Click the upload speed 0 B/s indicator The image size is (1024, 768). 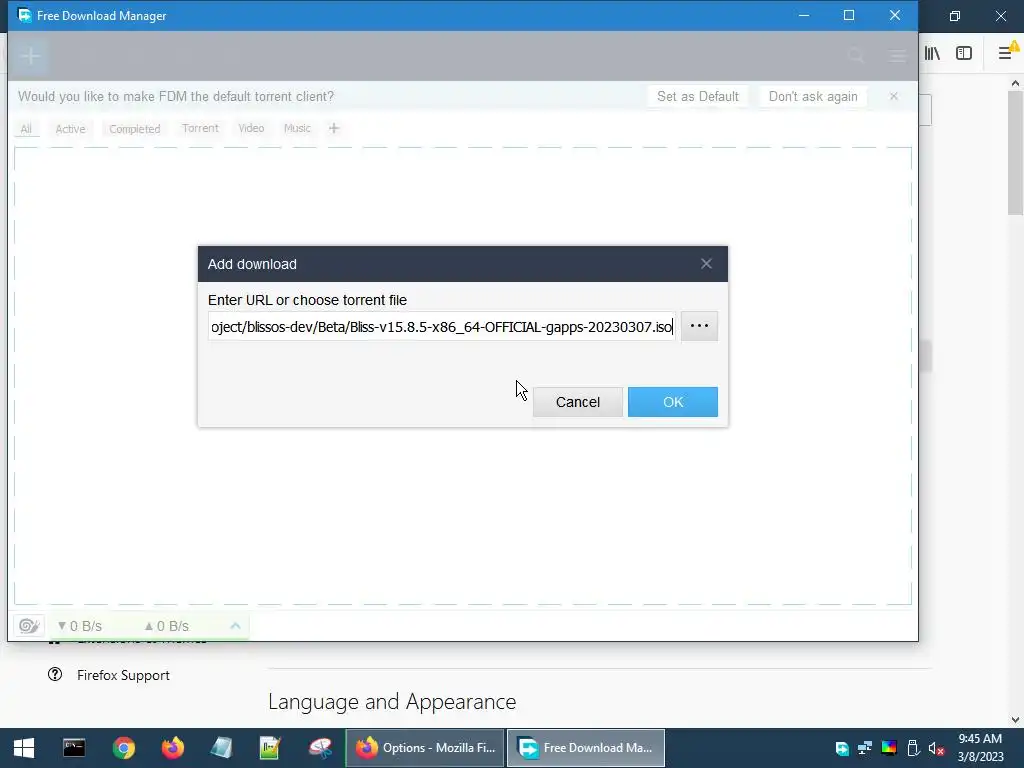click(x=166, y=626)
